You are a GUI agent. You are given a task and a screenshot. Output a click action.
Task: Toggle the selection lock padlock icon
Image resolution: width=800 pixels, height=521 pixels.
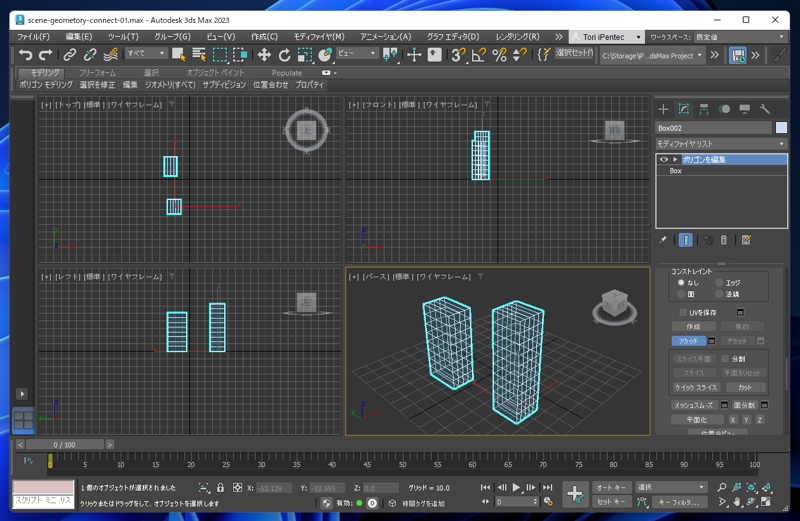[220, 487]
